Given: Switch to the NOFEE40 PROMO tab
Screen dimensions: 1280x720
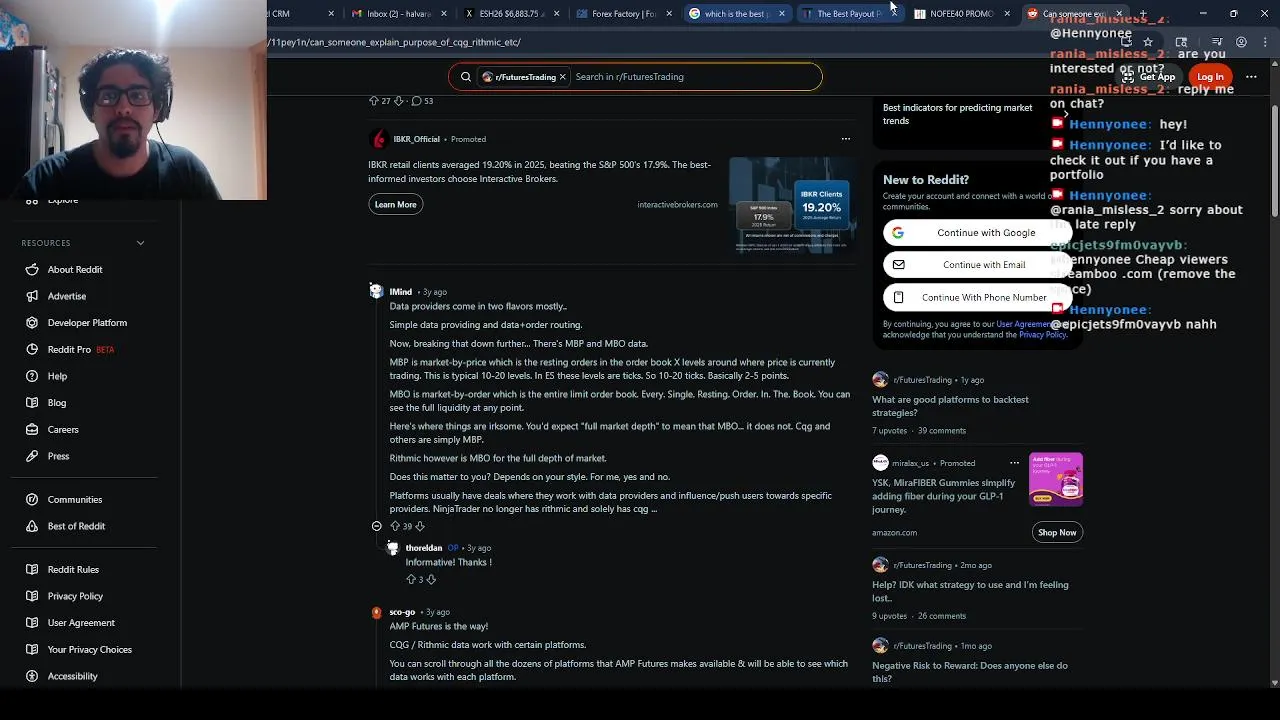Looking at the screenshot, I should [x=961, y=14].
